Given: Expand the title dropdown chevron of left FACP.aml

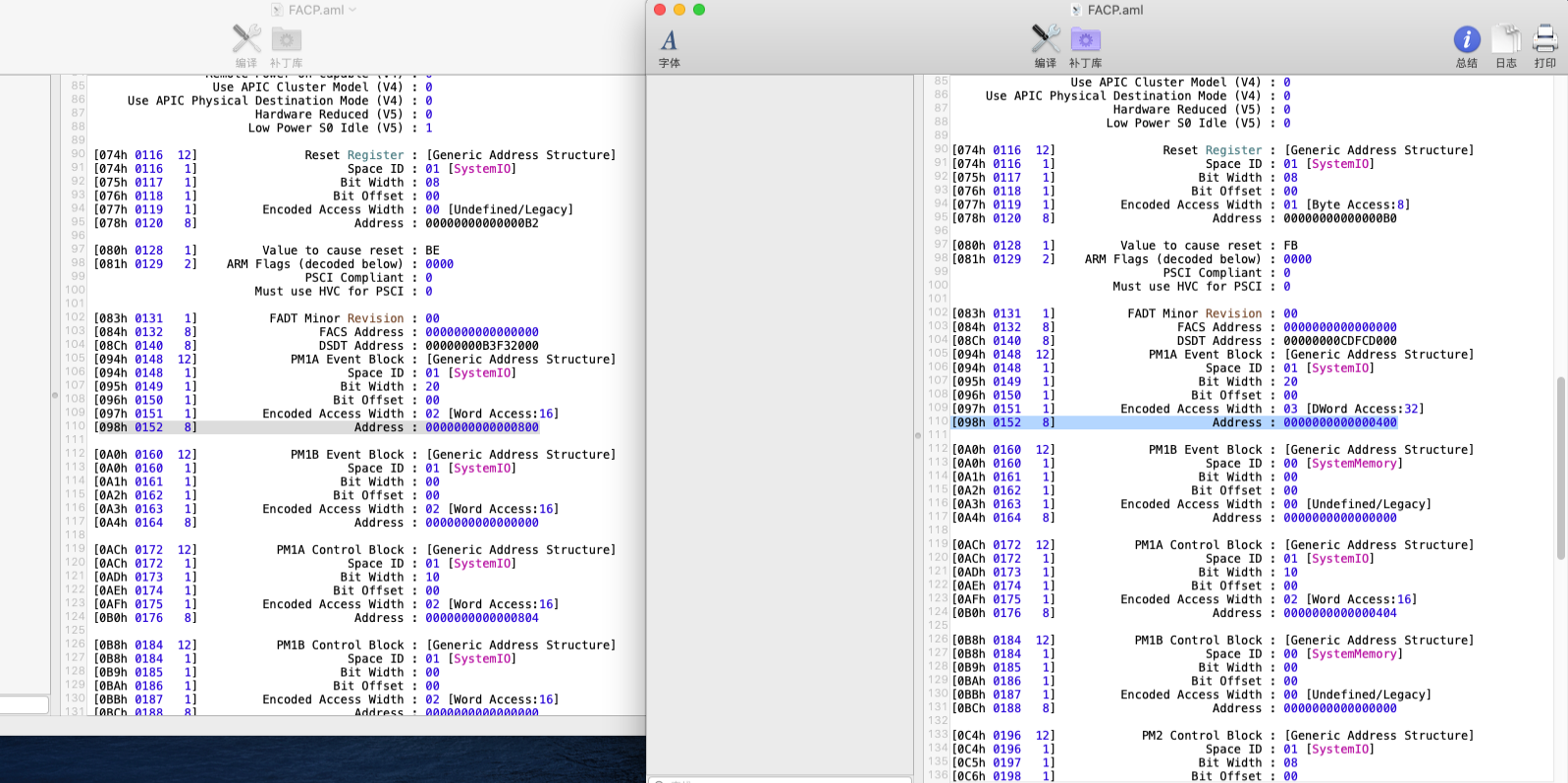Looking at the screenshot, I should [x=353, y=10].
